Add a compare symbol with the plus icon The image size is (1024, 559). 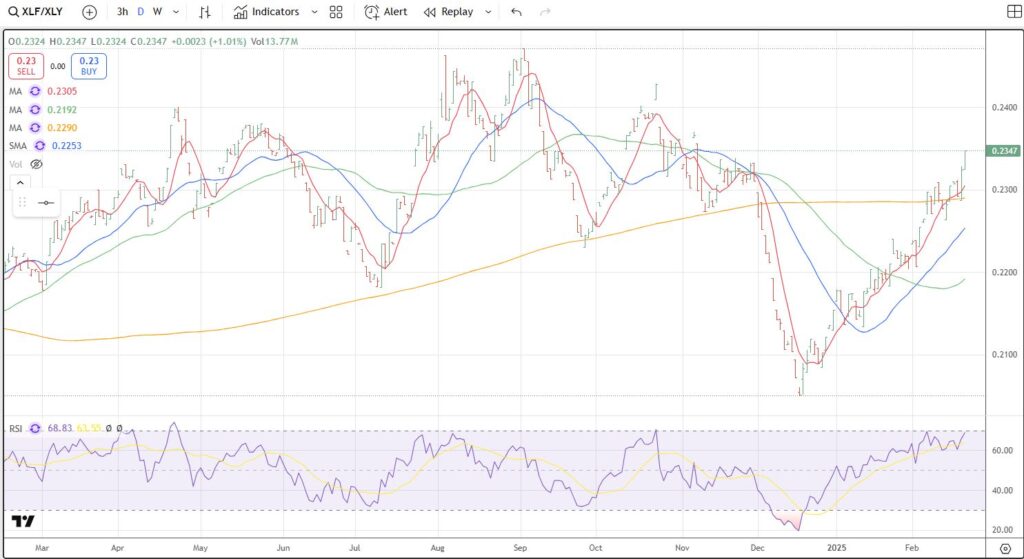pyautogui.click(x=89, y=12)
